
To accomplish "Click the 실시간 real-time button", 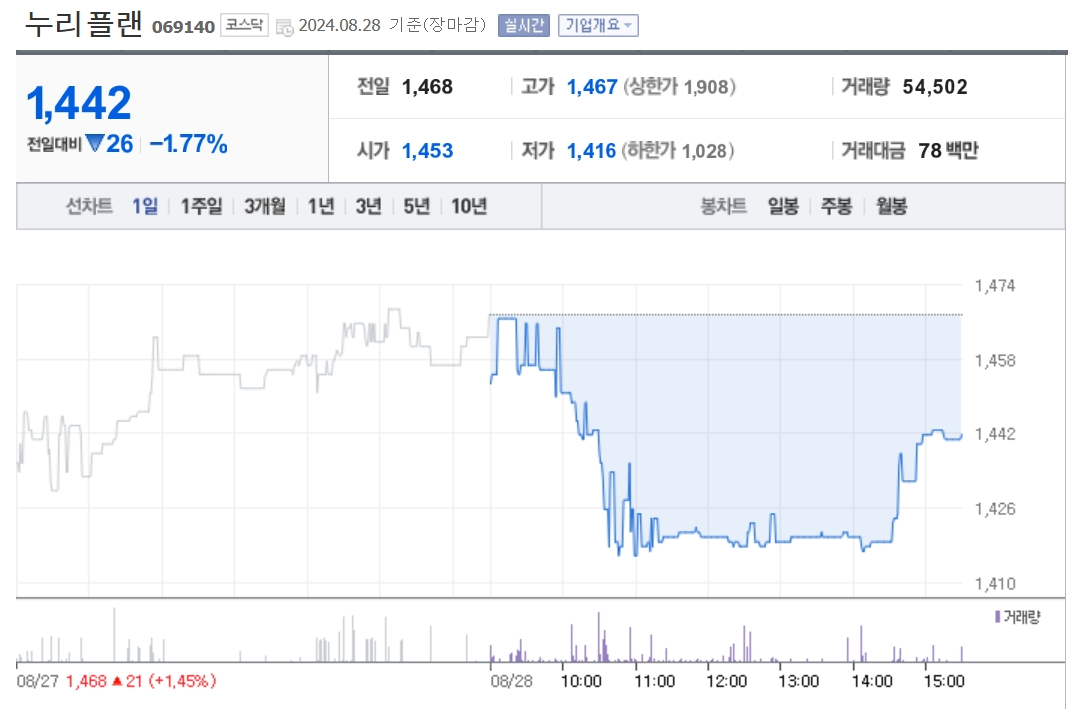I will 523,26.
